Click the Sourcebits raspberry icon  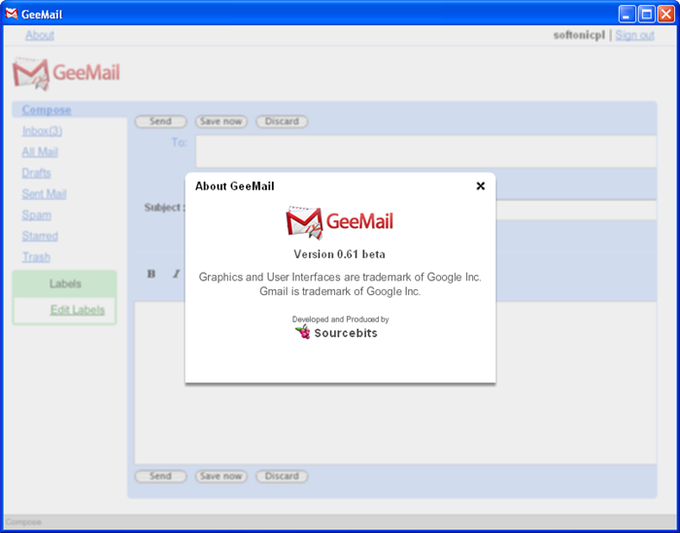[303, 332]
